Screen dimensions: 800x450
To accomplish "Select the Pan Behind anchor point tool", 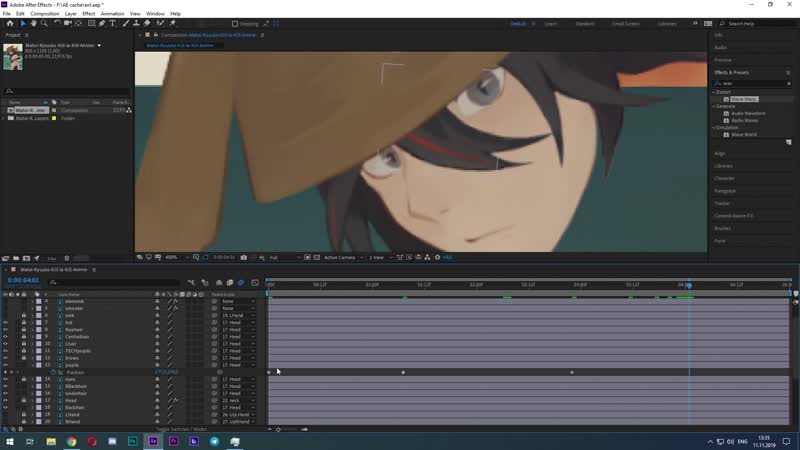I will coord(79,23).
